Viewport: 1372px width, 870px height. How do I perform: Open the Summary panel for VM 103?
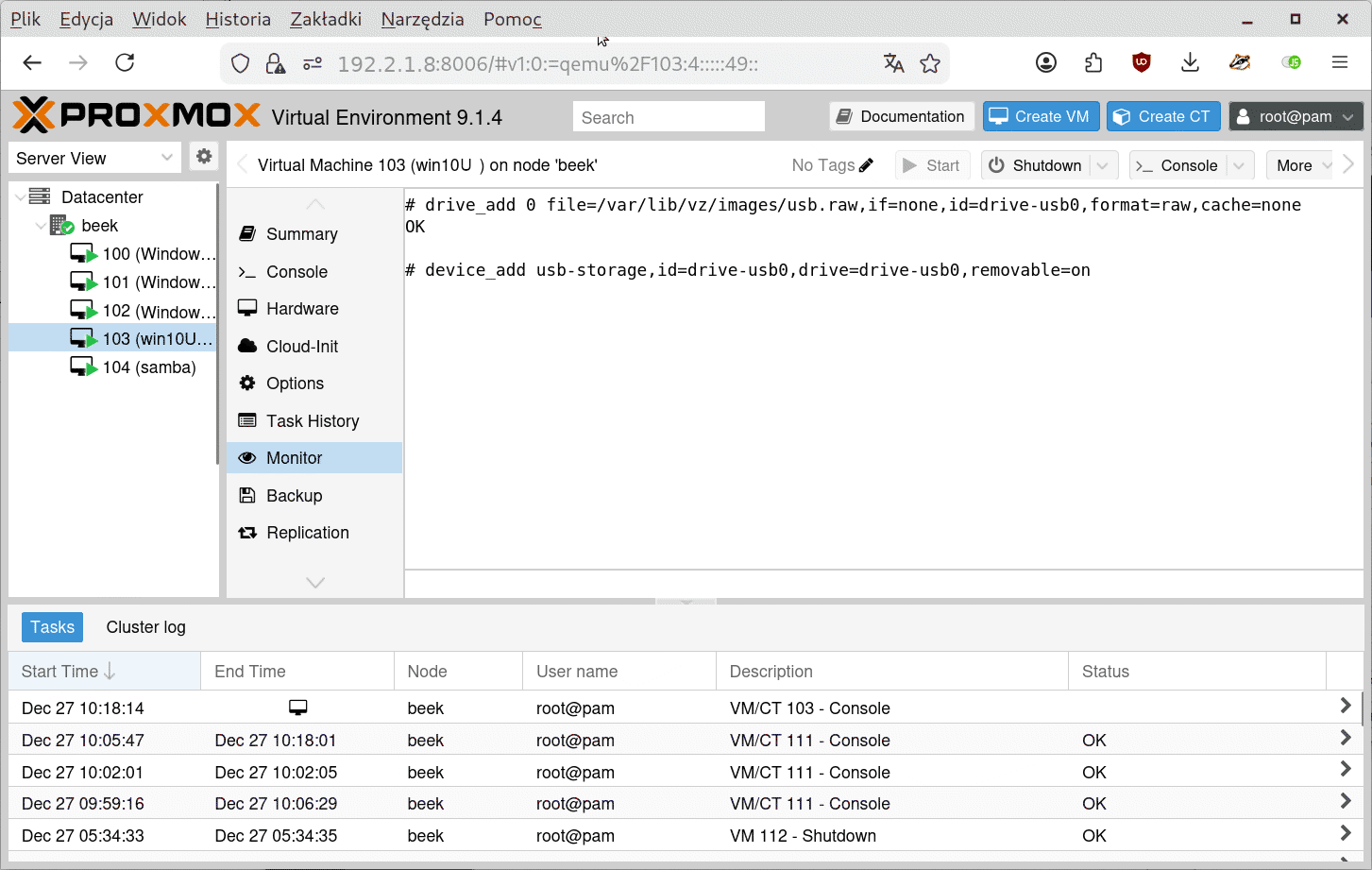click(248, 233)
